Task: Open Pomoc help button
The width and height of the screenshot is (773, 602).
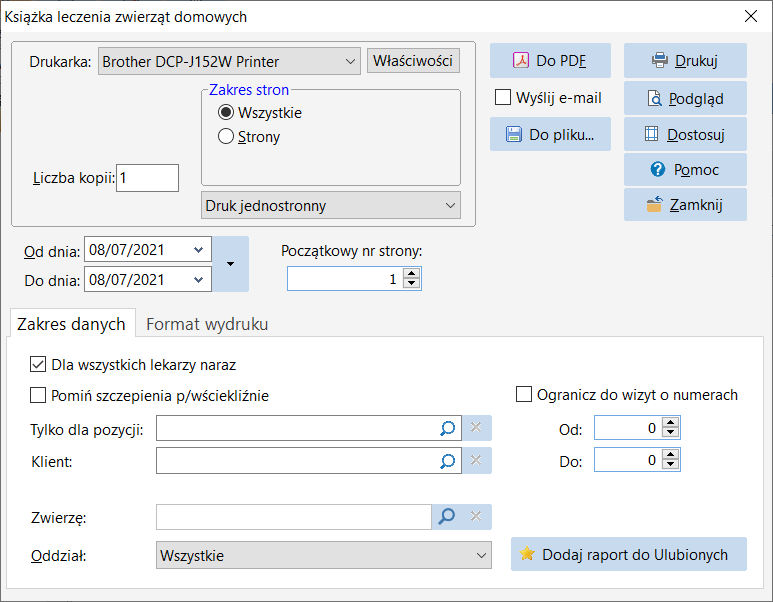Action: click(685, 170)
